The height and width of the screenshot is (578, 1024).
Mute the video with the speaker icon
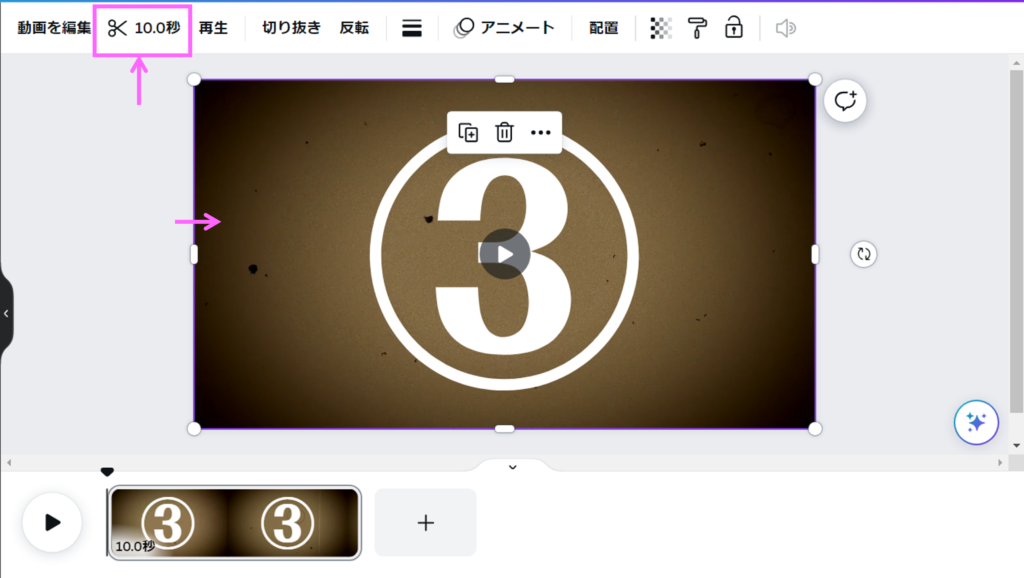point(786,28)
